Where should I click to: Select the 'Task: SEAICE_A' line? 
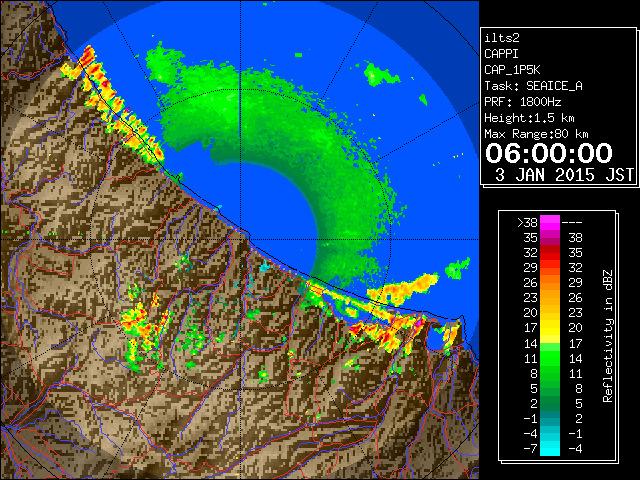coord(533,86)
